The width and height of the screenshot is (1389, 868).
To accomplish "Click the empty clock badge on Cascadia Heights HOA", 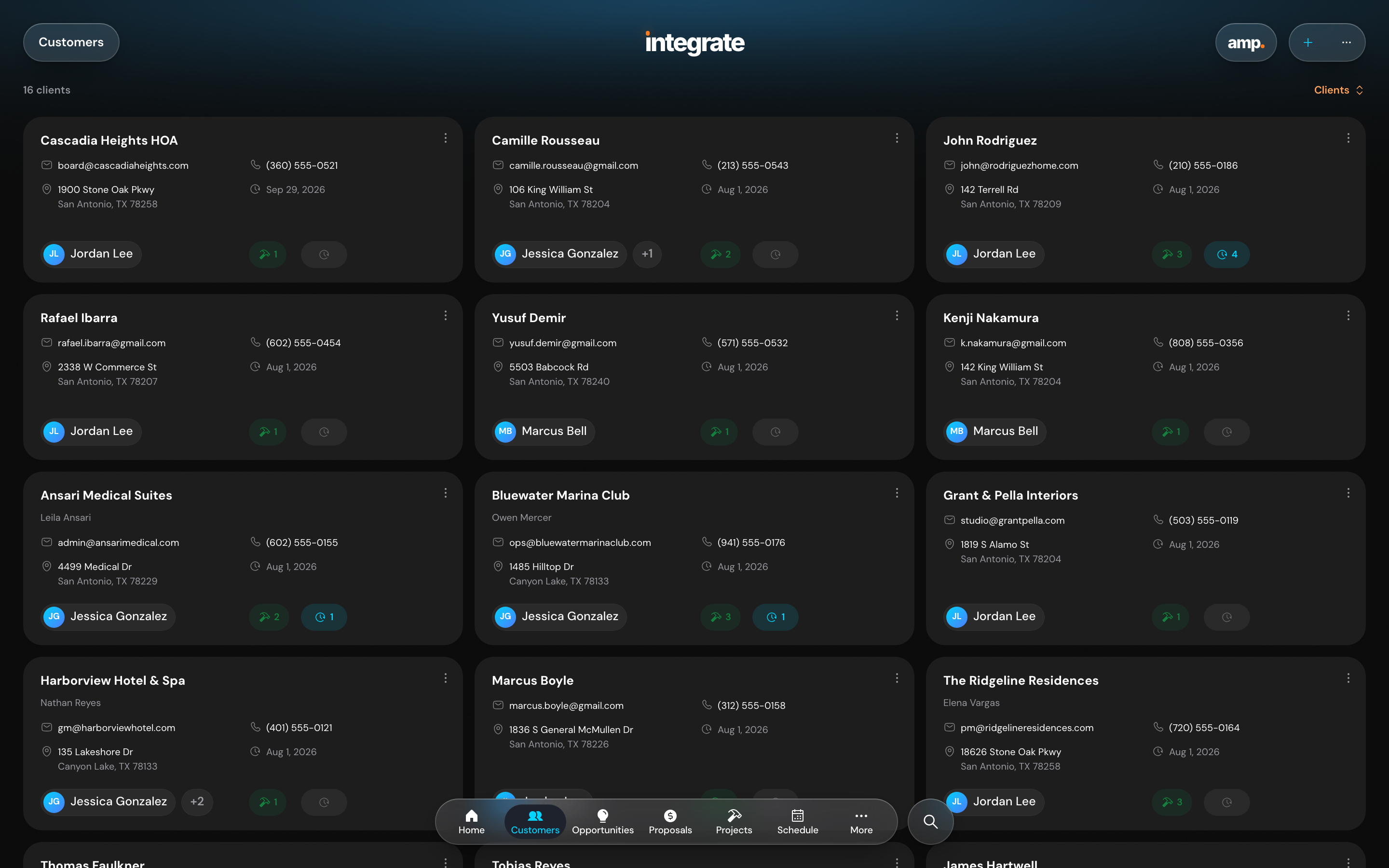I will click(324, 254).
